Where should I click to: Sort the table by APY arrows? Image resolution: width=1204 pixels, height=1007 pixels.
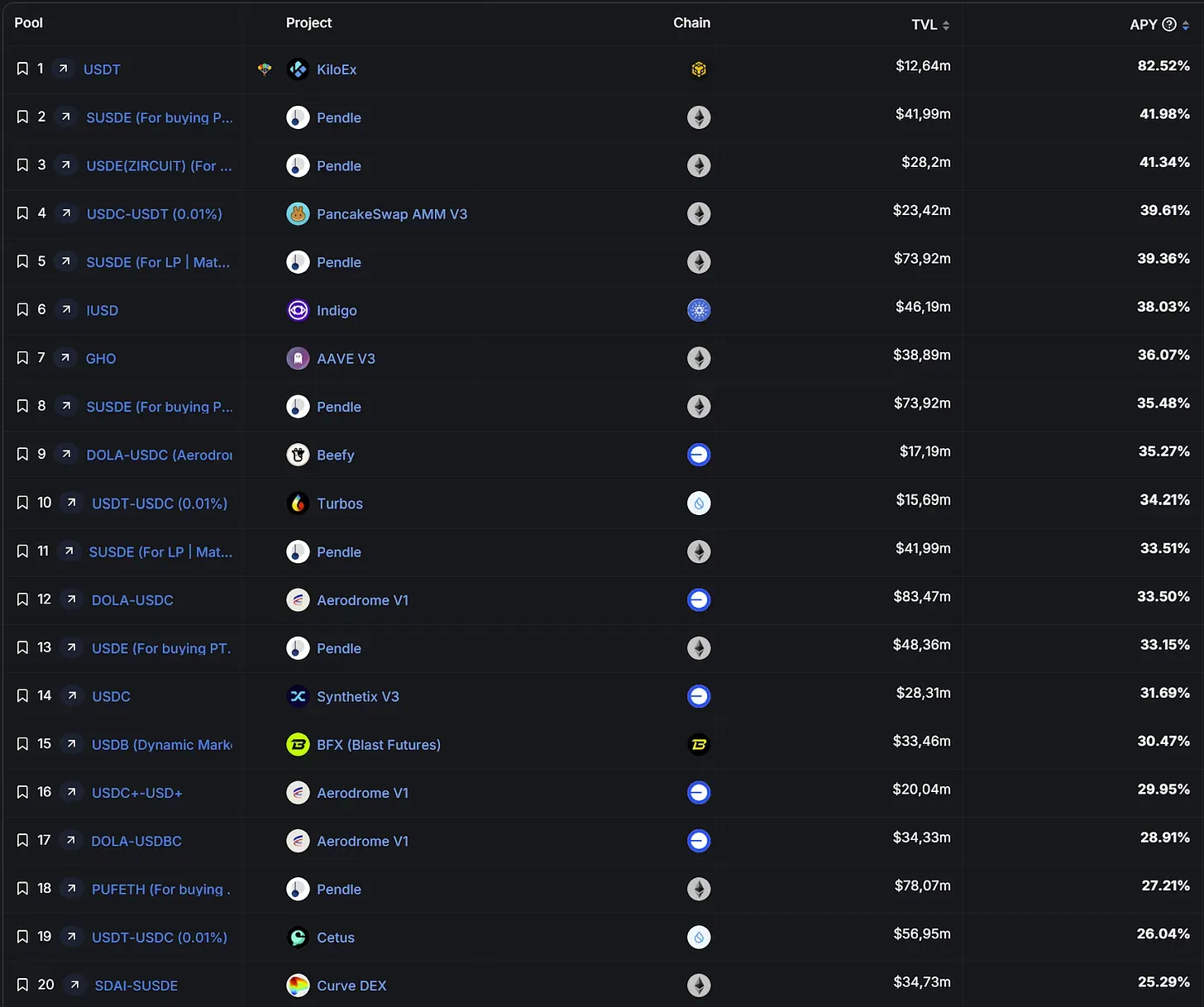[1186, 25]
